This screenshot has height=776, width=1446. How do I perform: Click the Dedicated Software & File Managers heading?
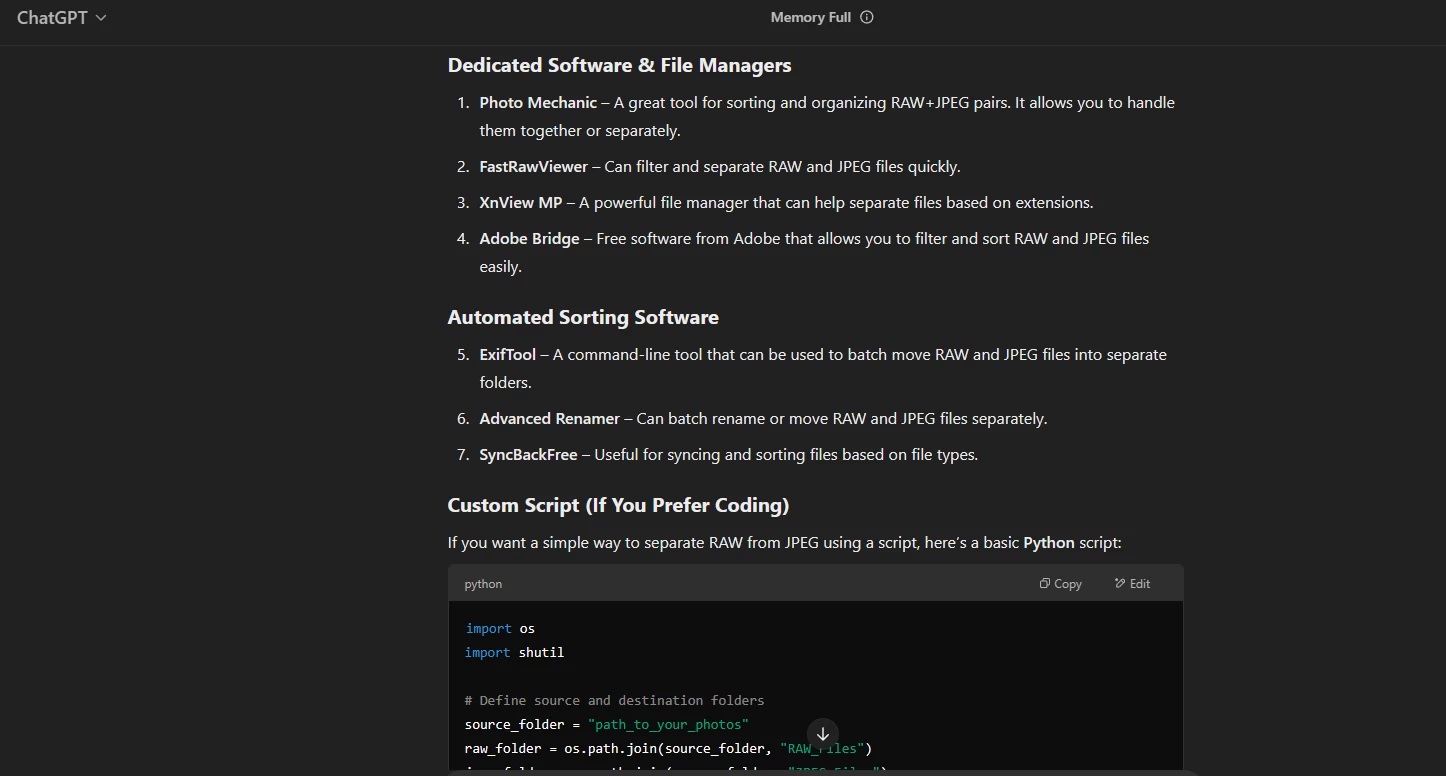619,66
